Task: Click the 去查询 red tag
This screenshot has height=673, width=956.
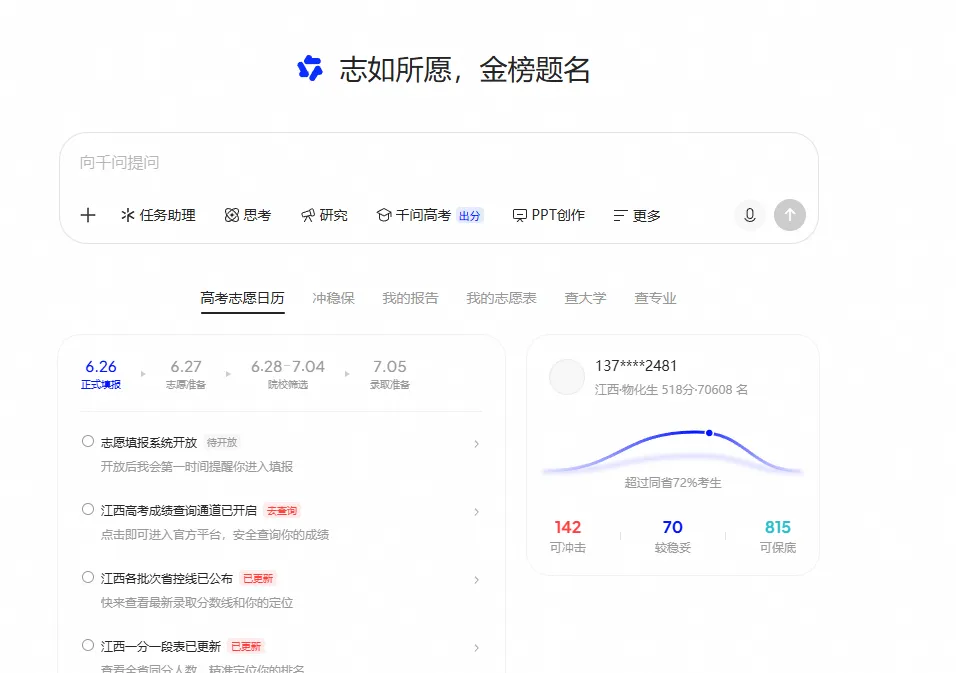Action: [282, 511]
